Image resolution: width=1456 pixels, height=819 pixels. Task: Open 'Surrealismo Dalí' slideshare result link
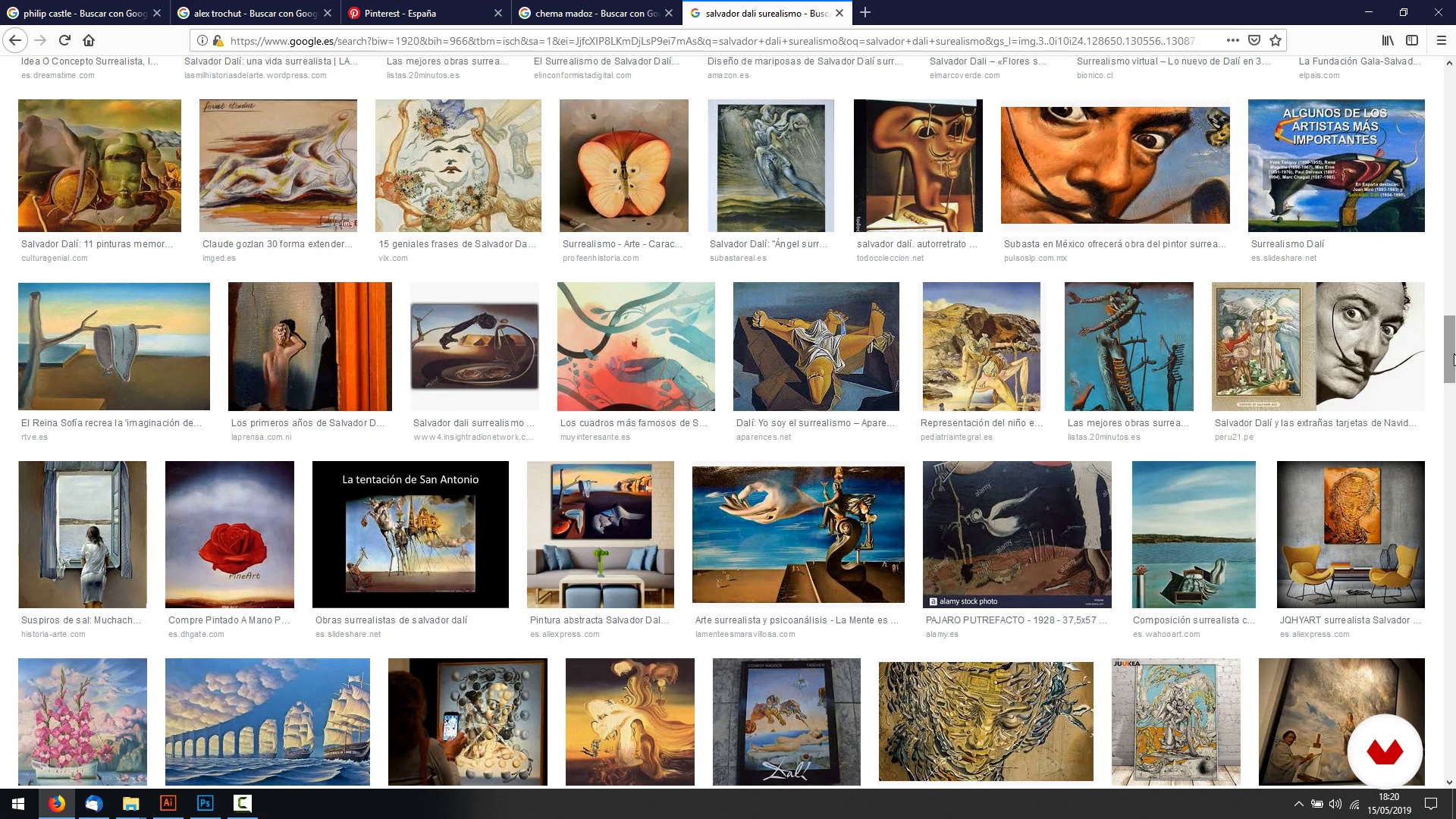pyautogui.click(x=1288, y=244)
